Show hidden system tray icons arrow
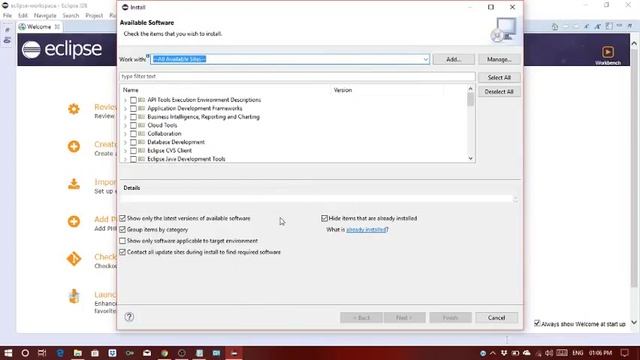Screen dimensions: 640x360 click(x=493, y=353)
